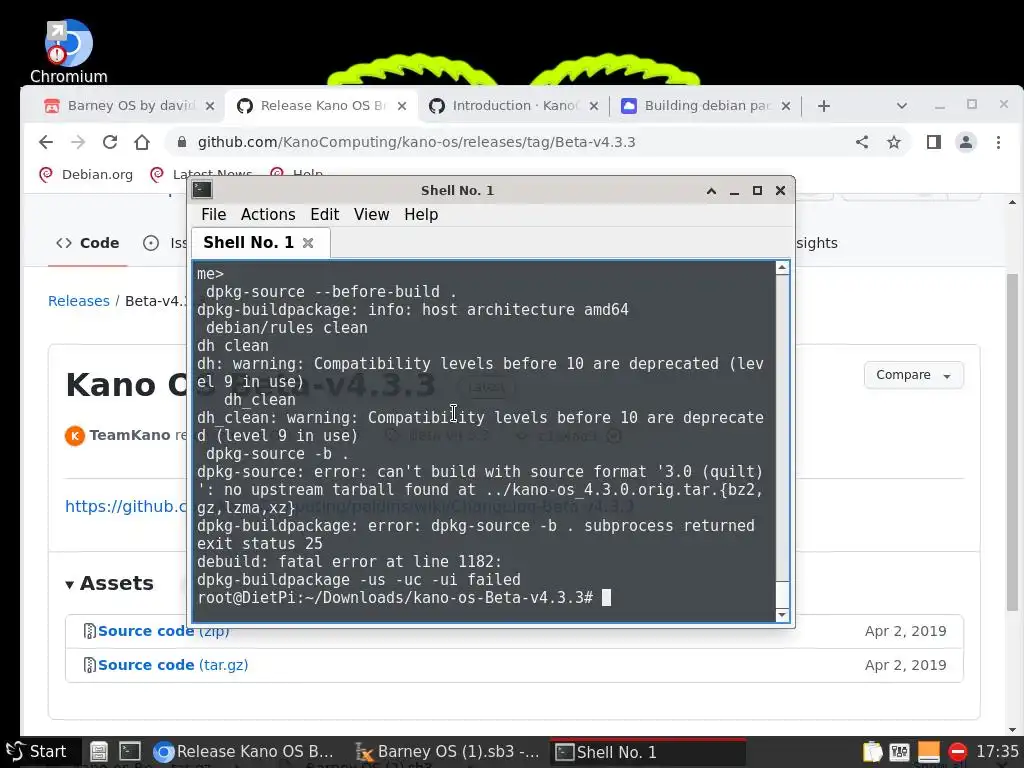This screenshot has height=768, width=1024.
Task: Collapse the Assets section
Action: [x=109, y=583]
